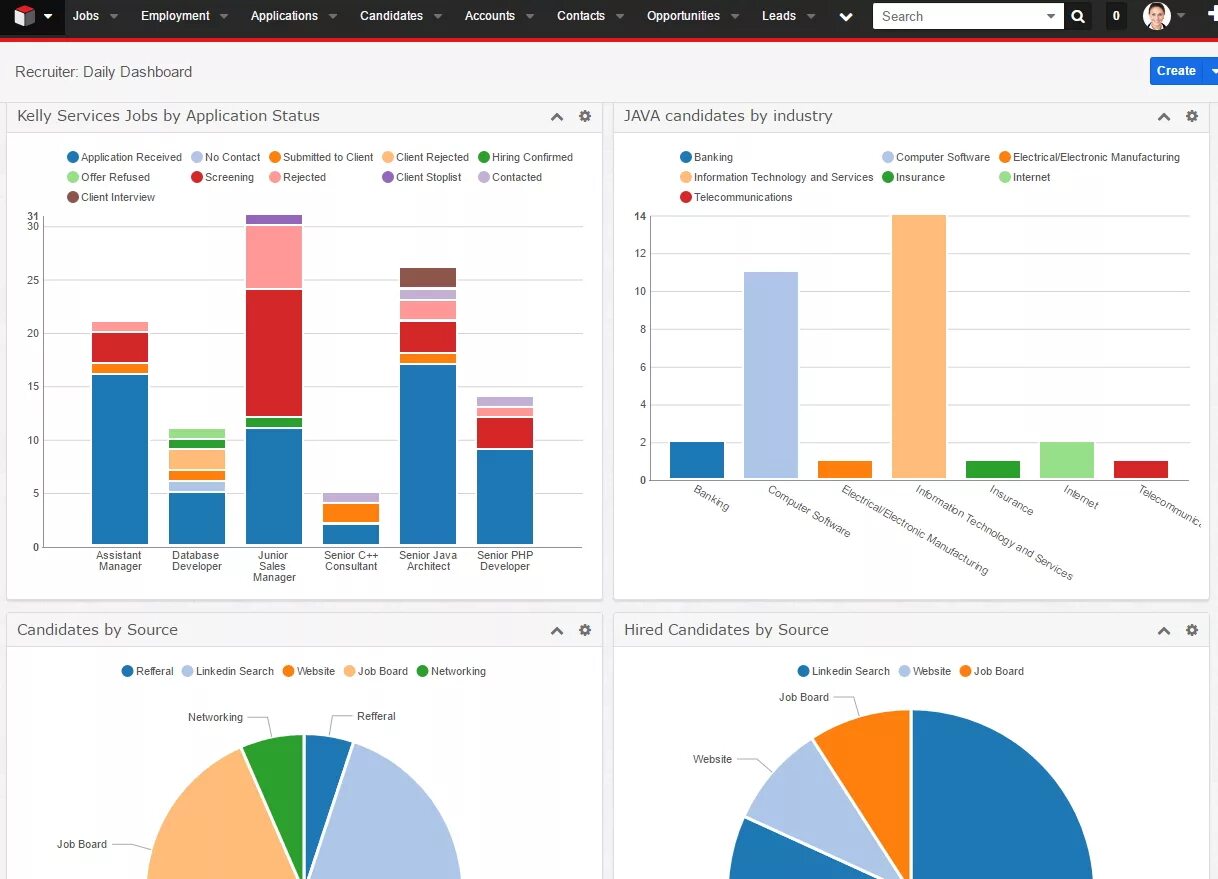Click the Kelly Services Jobs dashlet title
The height and width of the screenshot is (879, 1218).
click(x=169, y=116)
